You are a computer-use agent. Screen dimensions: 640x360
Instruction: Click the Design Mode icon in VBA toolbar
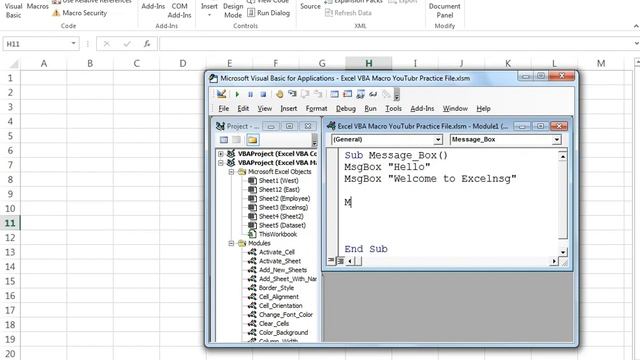221,94
